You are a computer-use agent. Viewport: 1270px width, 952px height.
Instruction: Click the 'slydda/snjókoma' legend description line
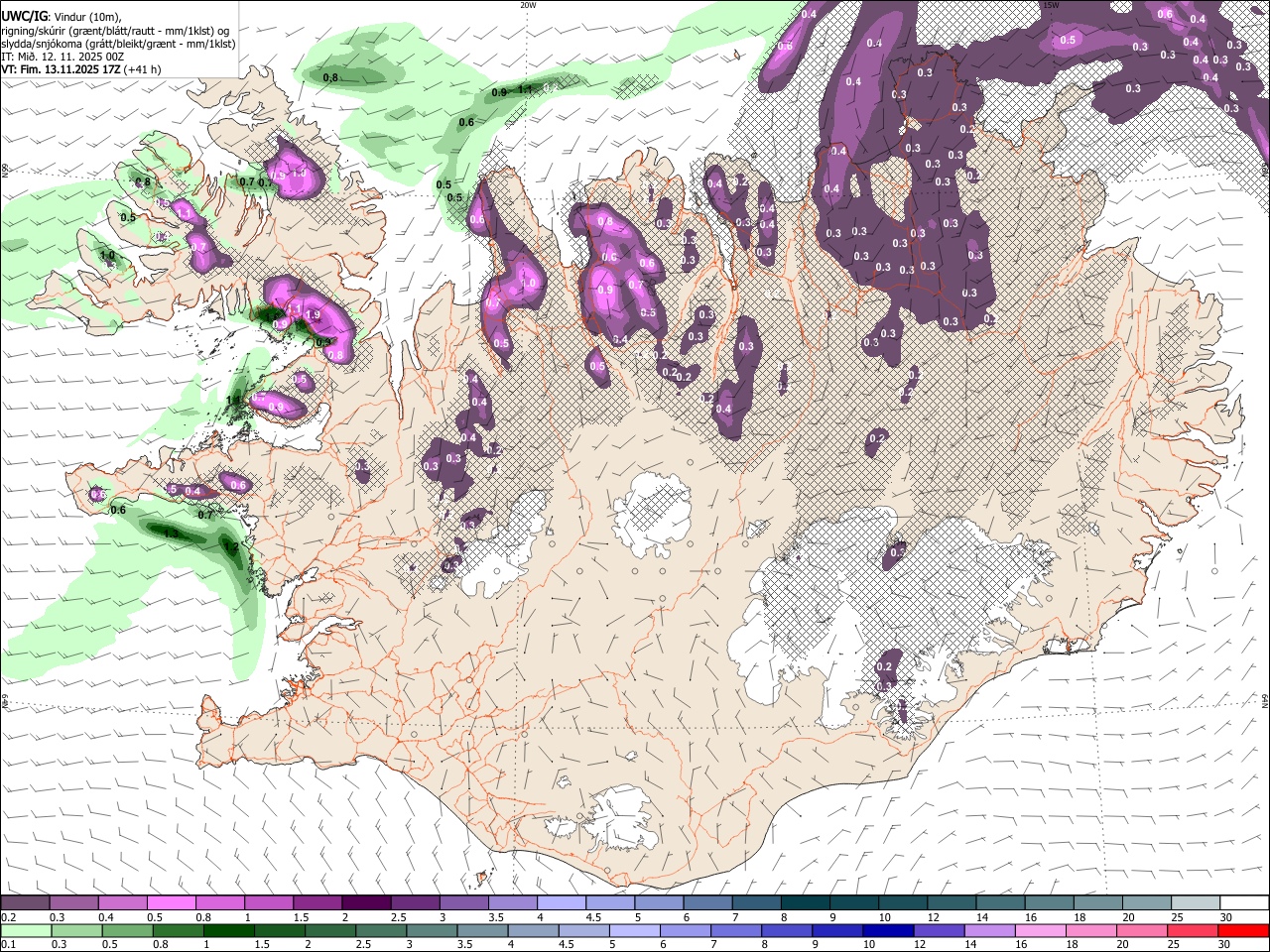pos(118,44)
